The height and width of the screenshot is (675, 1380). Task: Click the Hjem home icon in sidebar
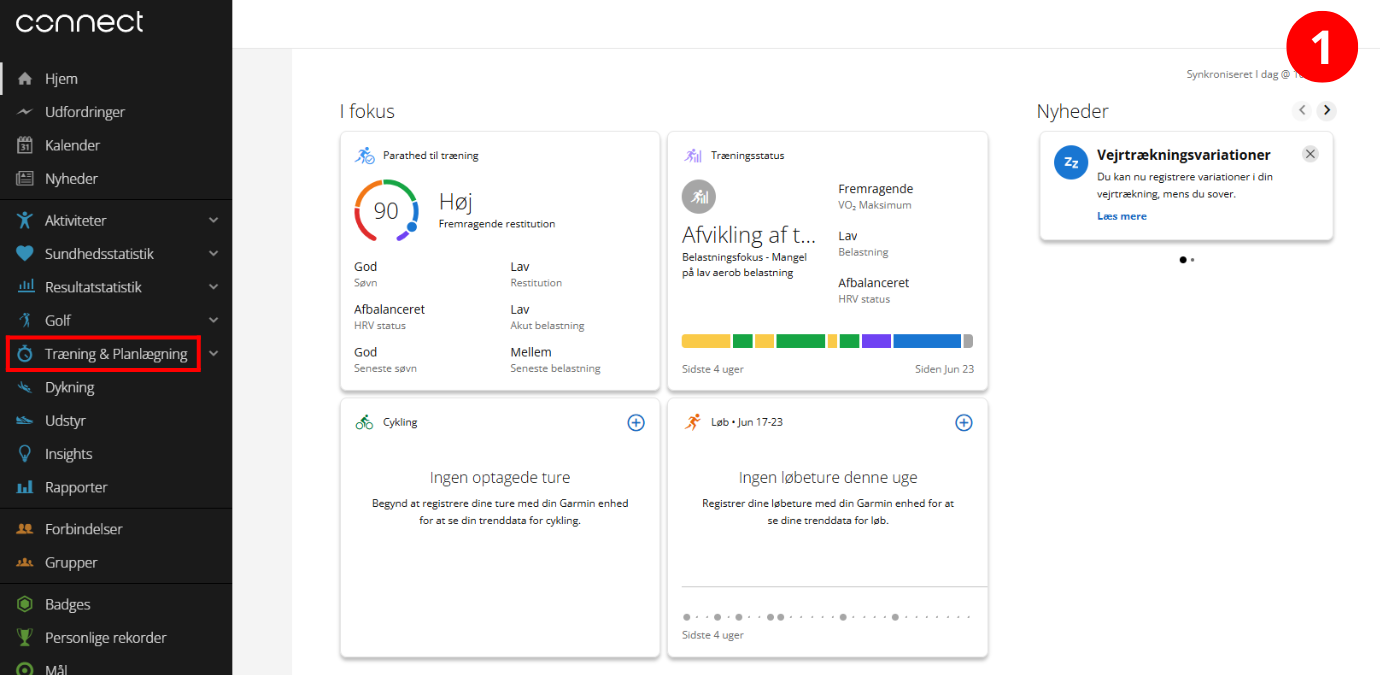pos(25,79)
